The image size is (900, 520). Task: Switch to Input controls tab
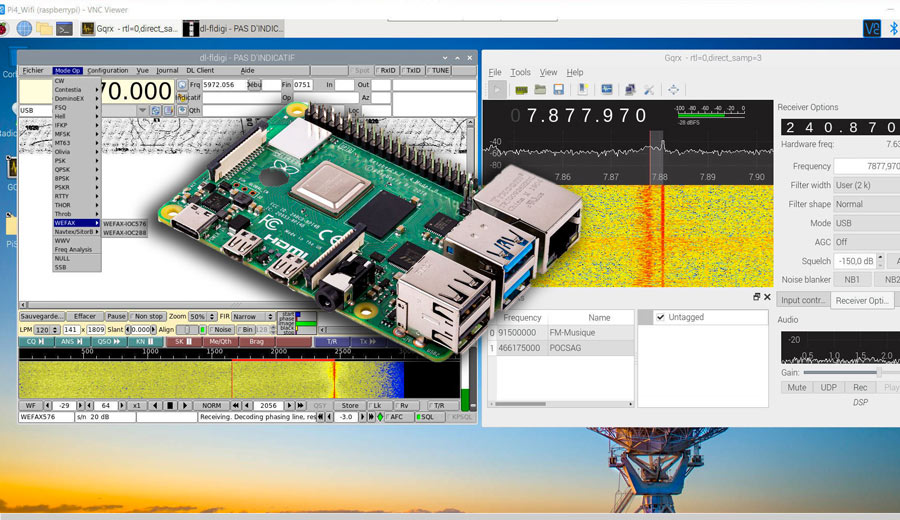[x=803, y=300]
